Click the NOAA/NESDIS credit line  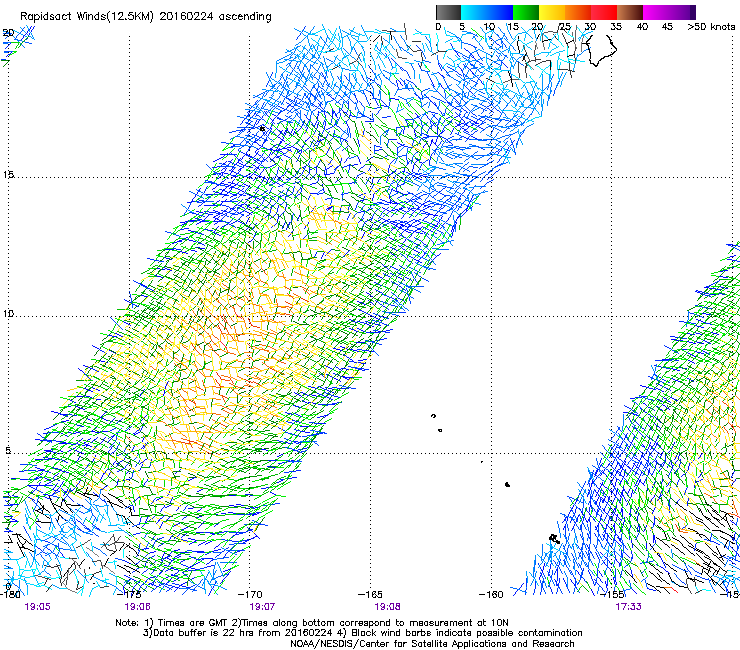click(432, 644)
